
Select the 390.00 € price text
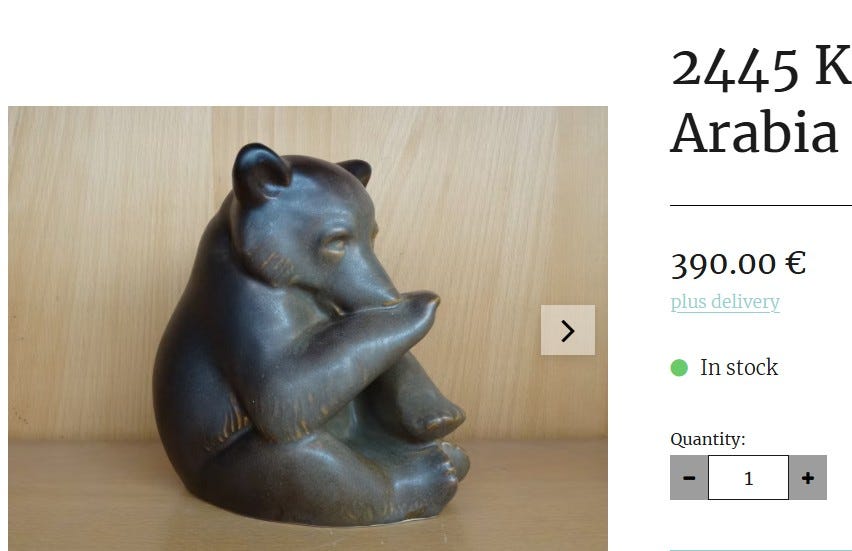(x=738, y=264)
